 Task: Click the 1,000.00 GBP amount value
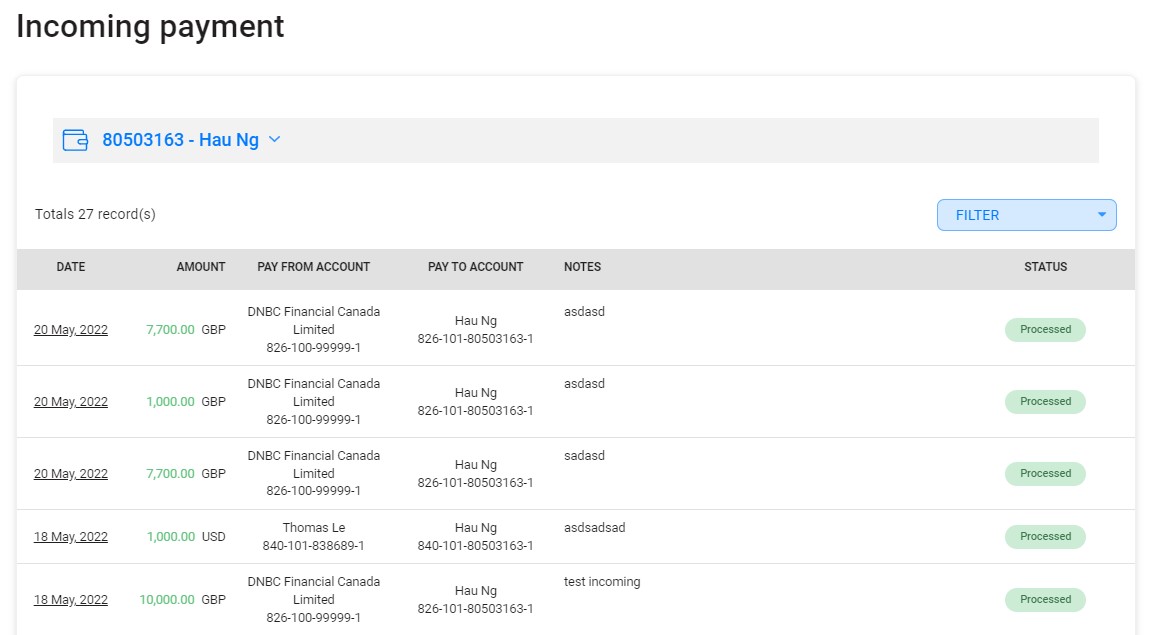coord(170,401)
